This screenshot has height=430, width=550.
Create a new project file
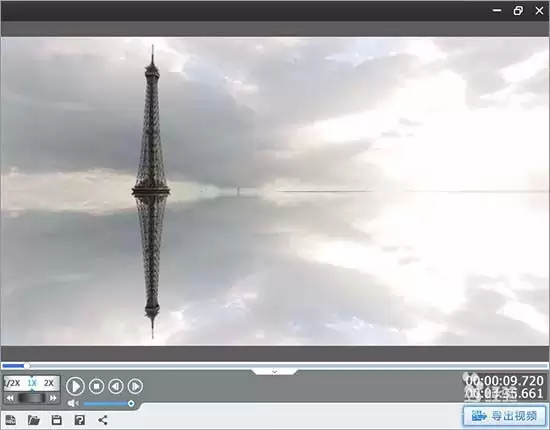pos(11,420)
